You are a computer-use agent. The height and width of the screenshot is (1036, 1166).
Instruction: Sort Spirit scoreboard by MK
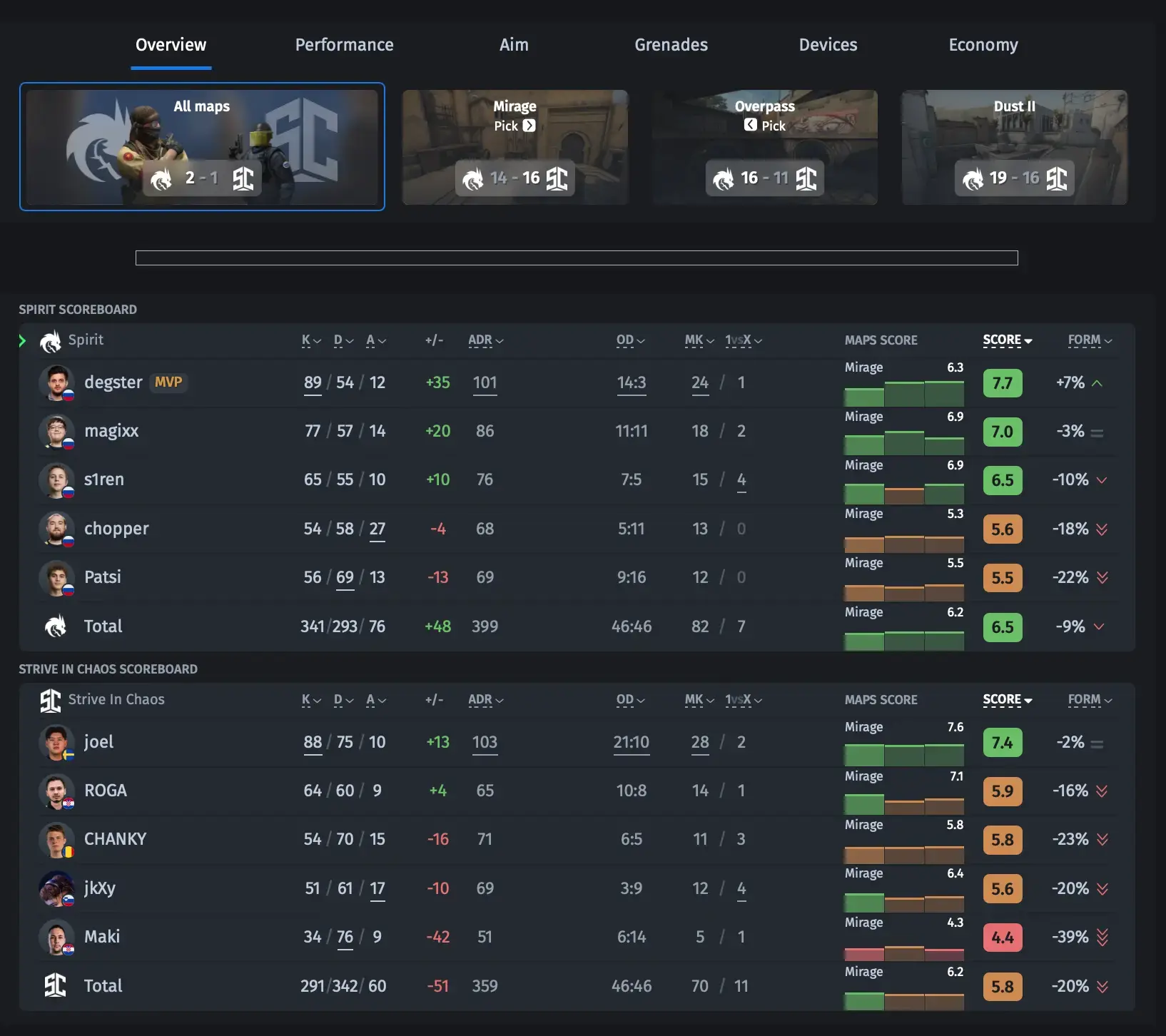[699, 340]
